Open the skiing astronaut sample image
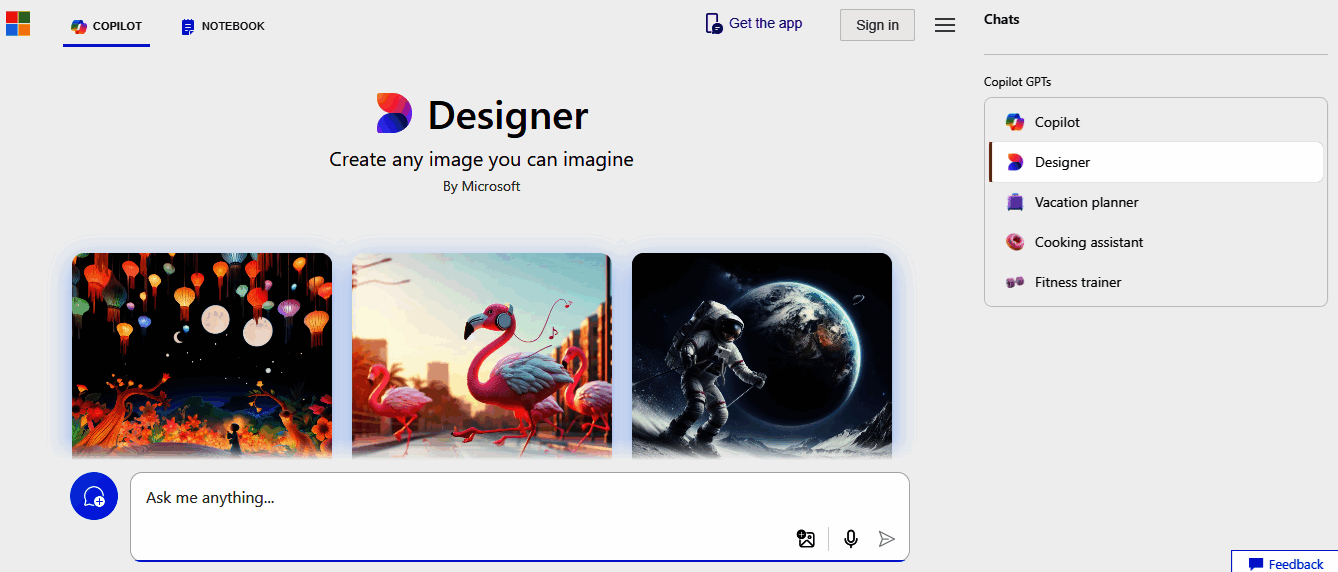 pyautogui.click(x=762, y=355)
